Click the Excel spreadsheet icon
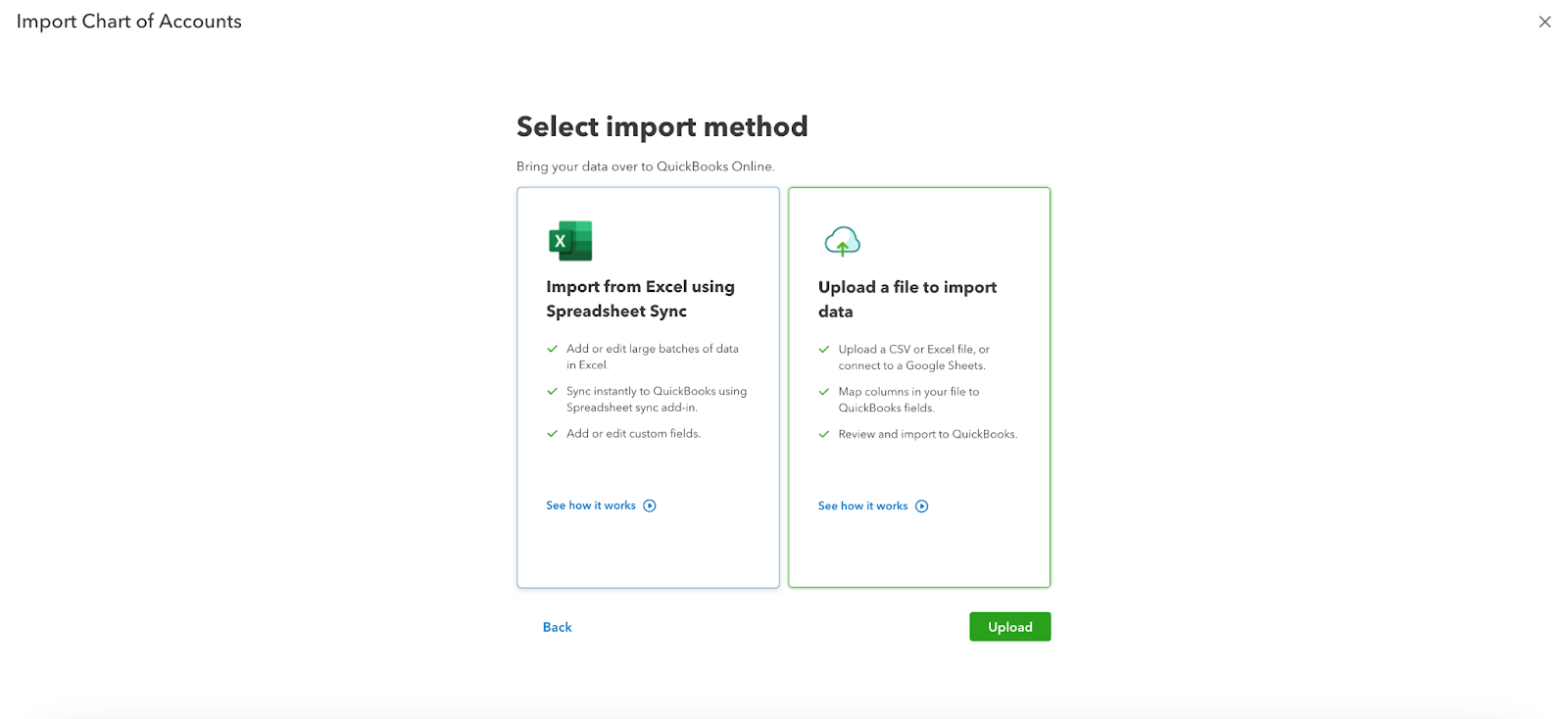This screenshot has height=719, width=1568. tap(570, 241)
